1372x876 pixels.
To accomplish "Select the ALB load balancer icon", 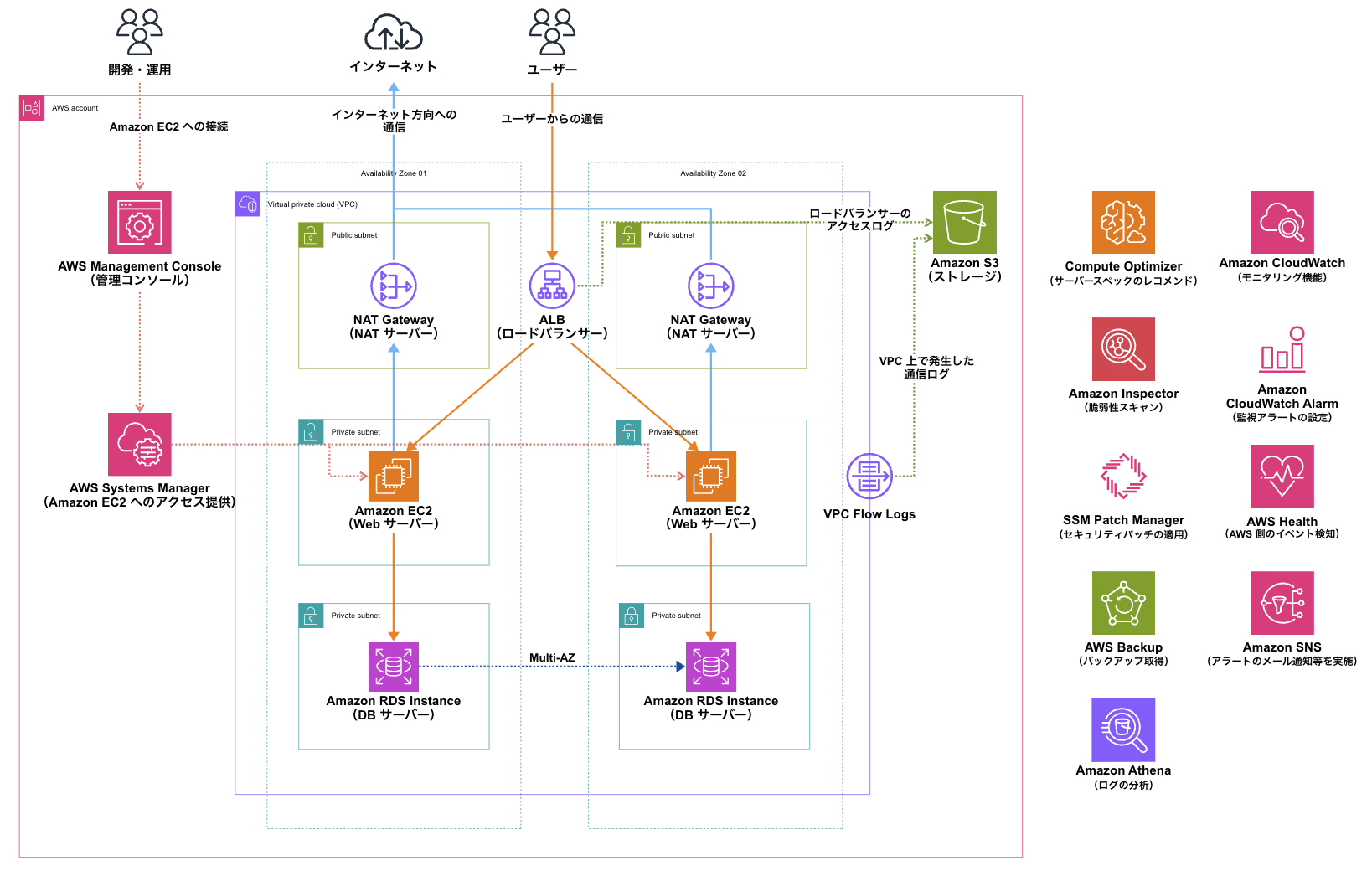I will pos(552,286).
